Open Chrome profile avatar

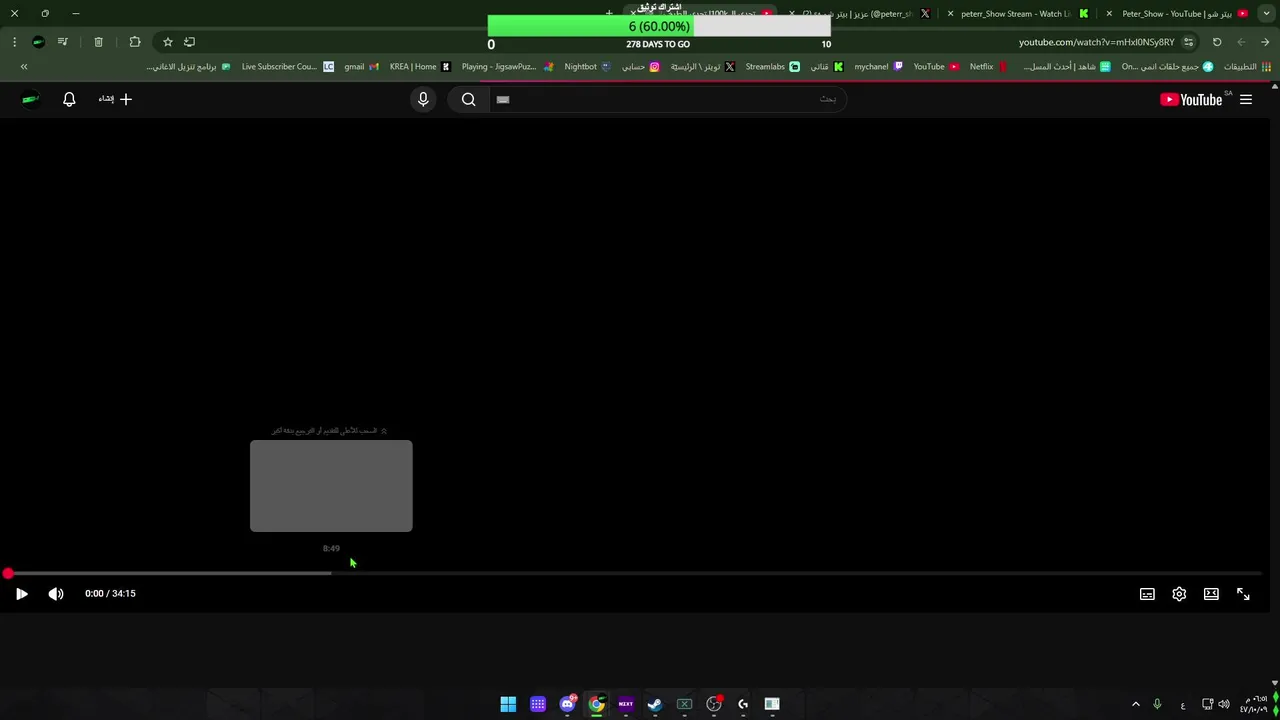click(x=38, y=42)
